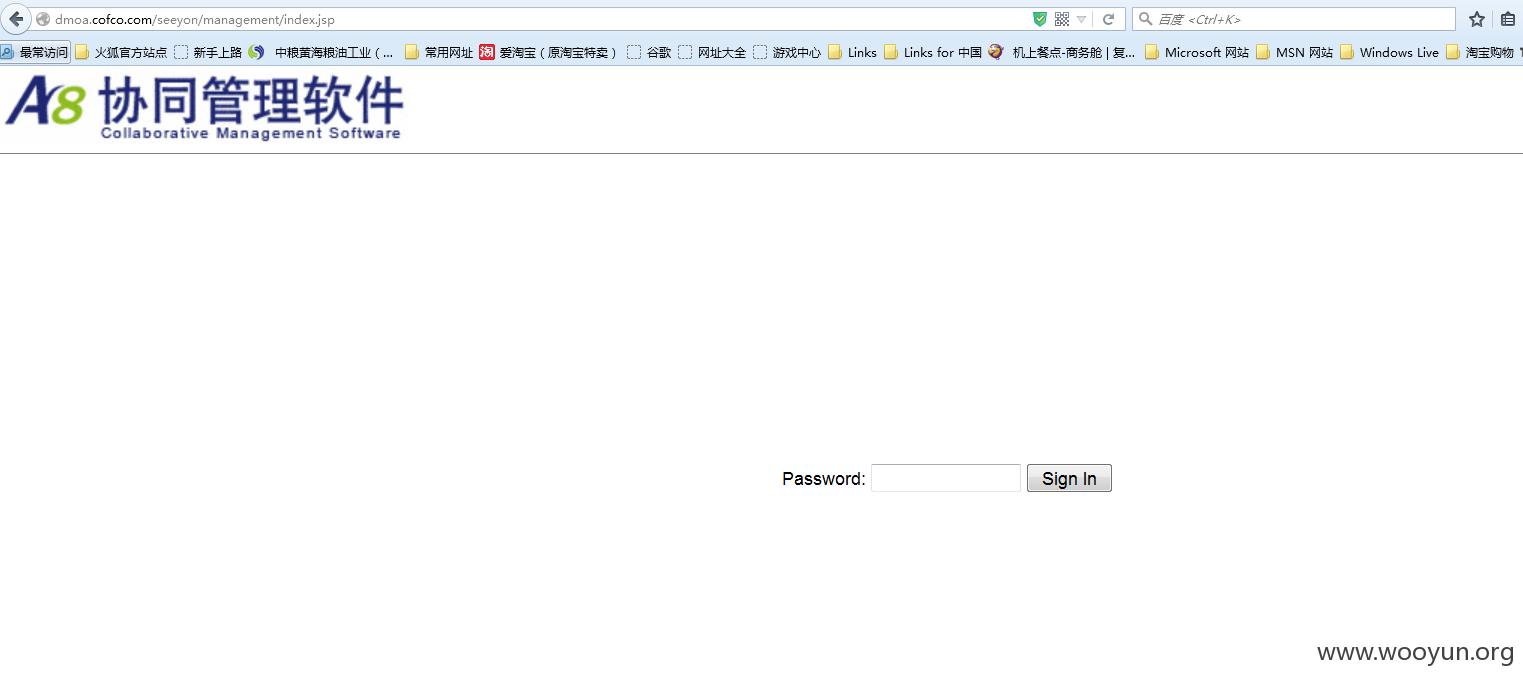Screen dimensions: 1523x681
Task: Click the Password input field
Action: pos(946,478)
